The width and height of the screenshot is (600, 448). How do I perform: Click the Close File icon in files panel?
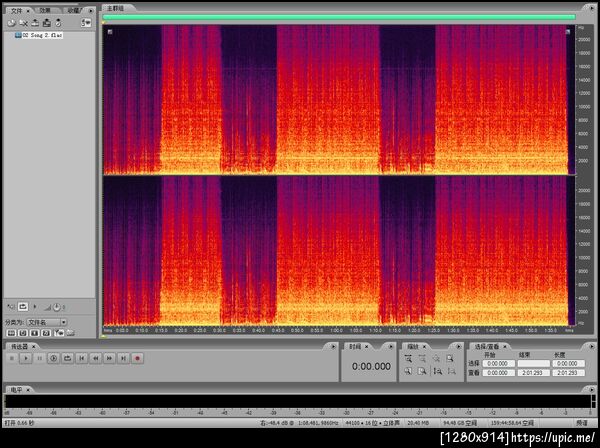click(23, 22)
